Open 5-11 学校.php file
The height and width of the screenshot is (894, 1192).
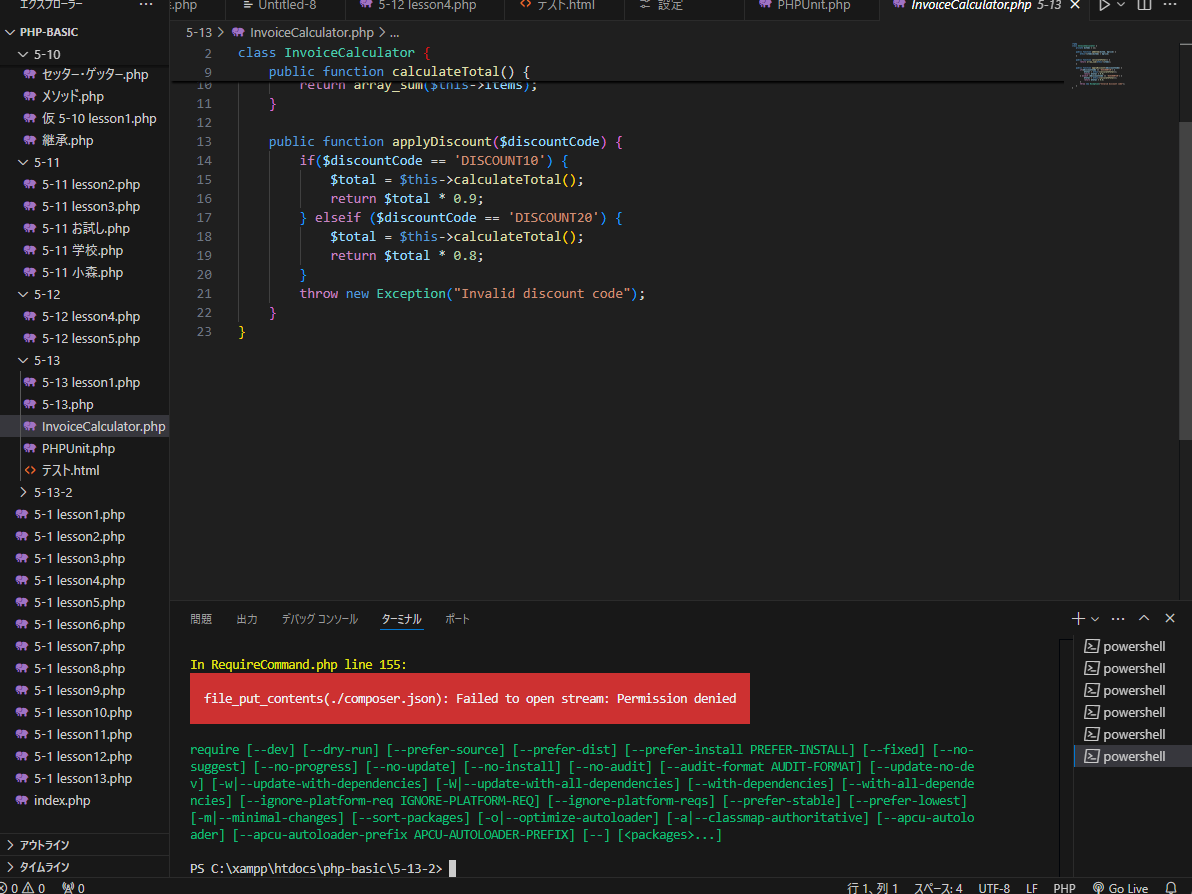click(84, 251)
